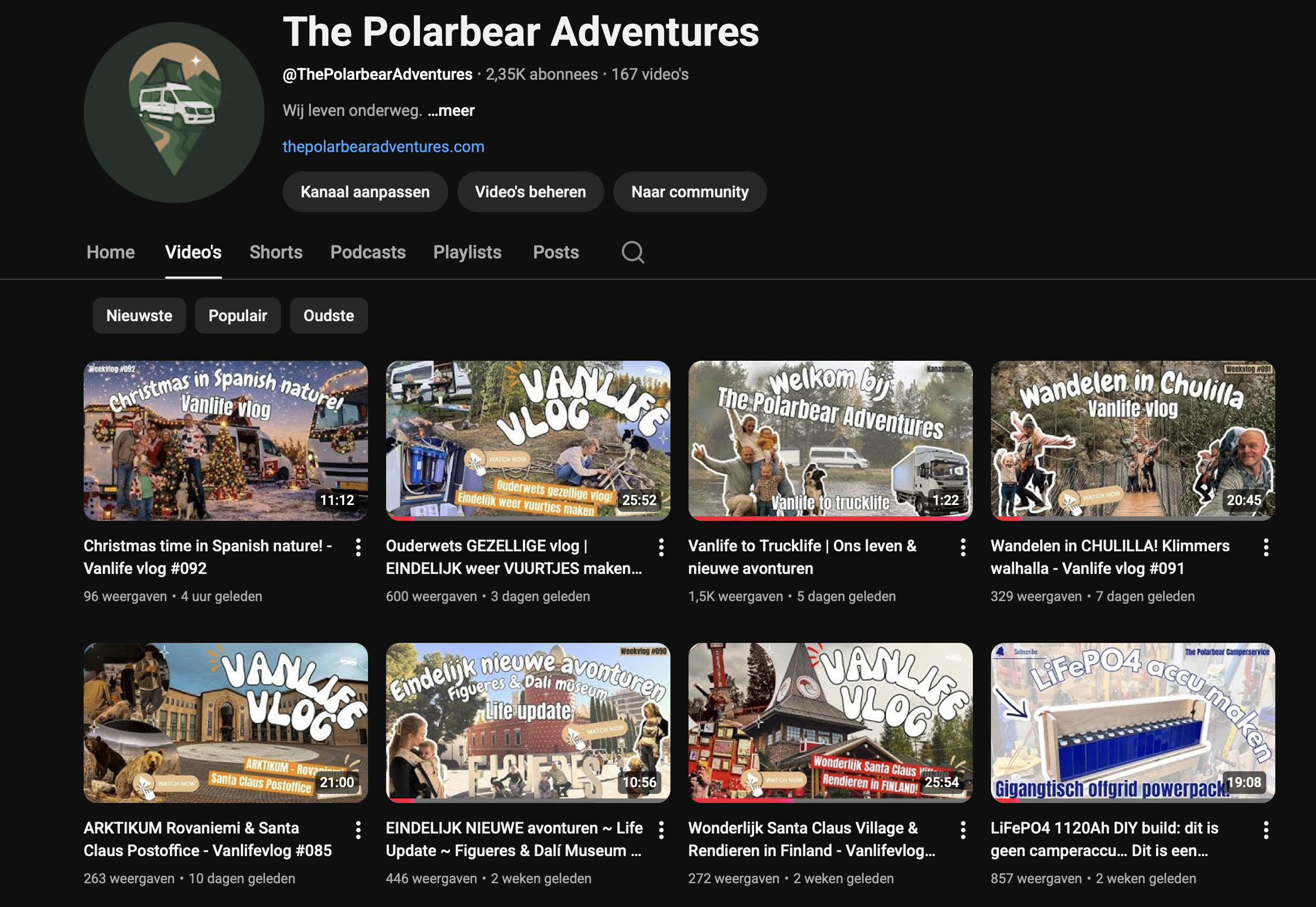This screenshot has height=907, width=1316.
Task: Click '96 weergaven • 4 uur geleden' text
Action: pyautogui.click(x=173, y=596)
